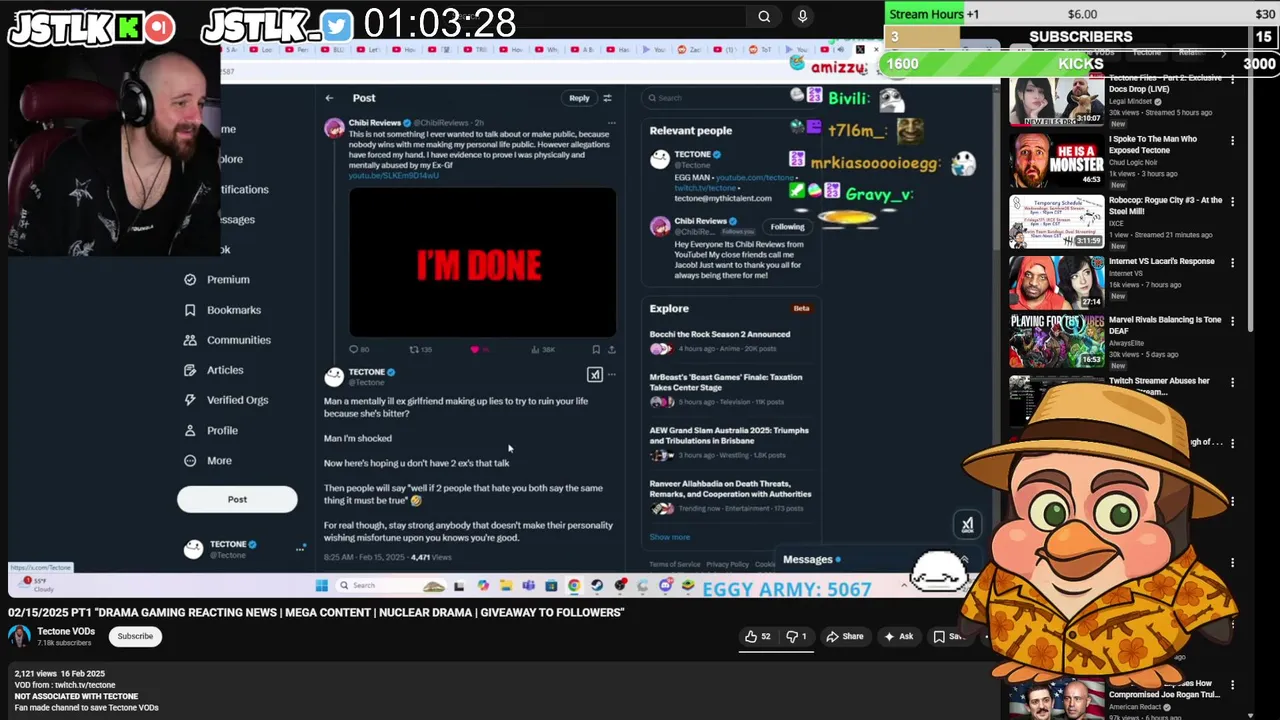Click the Windows Start button in the stream
This screenshot has width=1280, height=720.
pos(321,586)
